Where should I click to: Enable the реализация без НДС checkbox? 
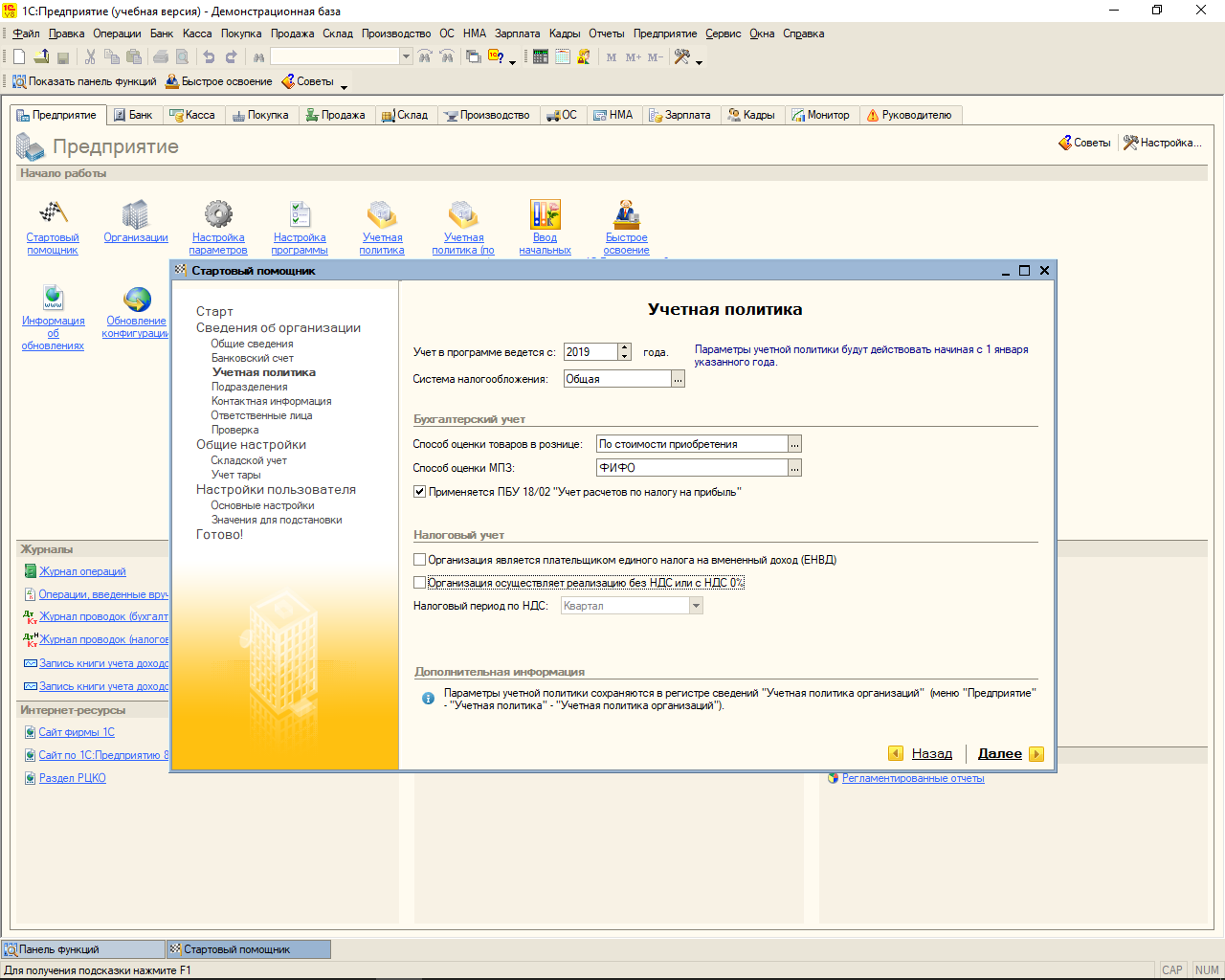tap(419, 582)
